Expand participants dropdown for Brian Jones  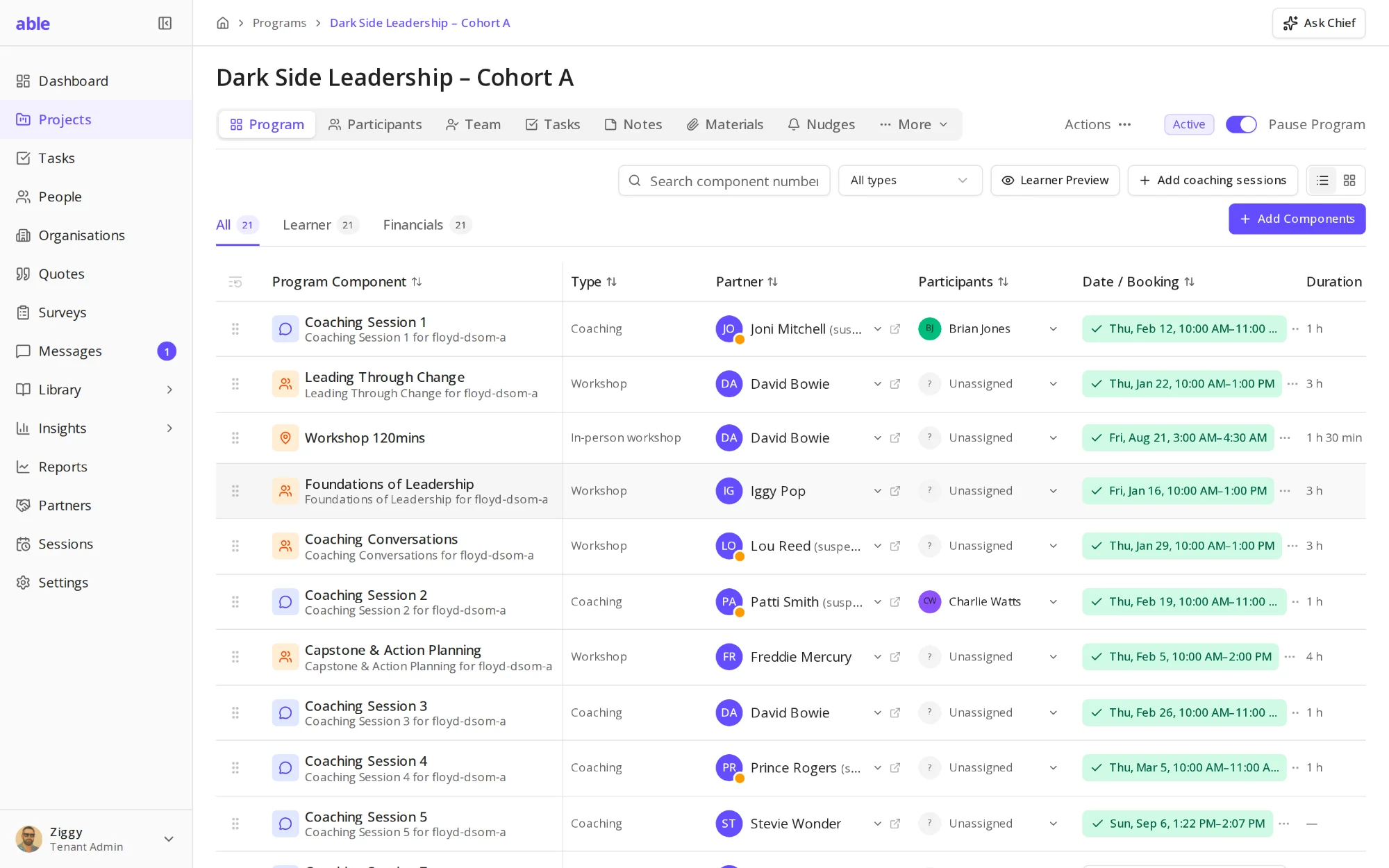coord(1054,329)
